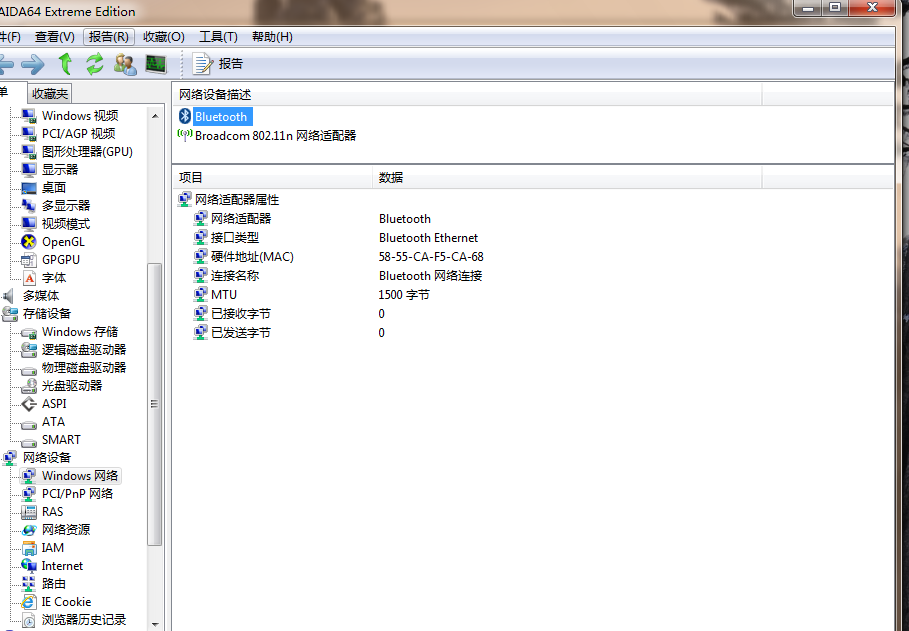Click the OpenGL icon in tree
909x631 pixels.
(x=28, y=242)
